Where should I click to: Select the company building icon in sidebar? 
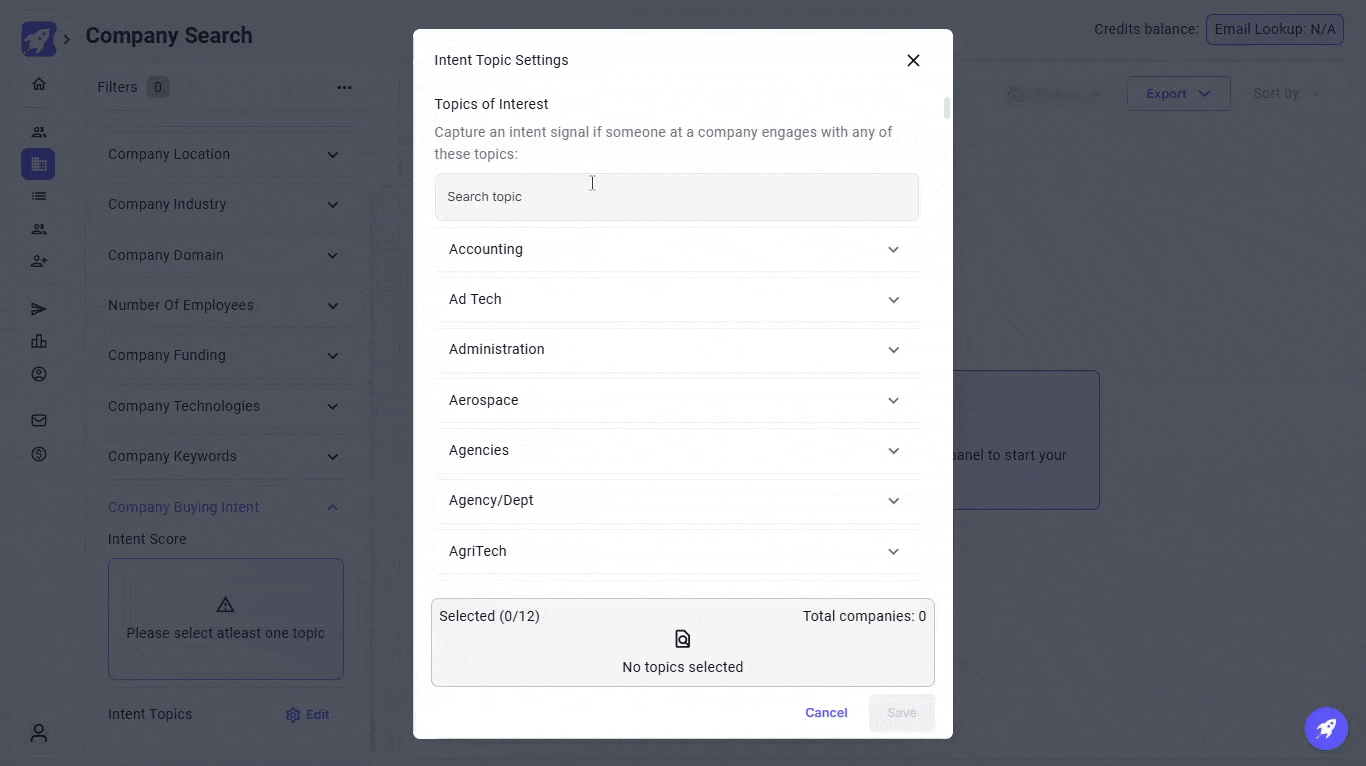[39, 164]
